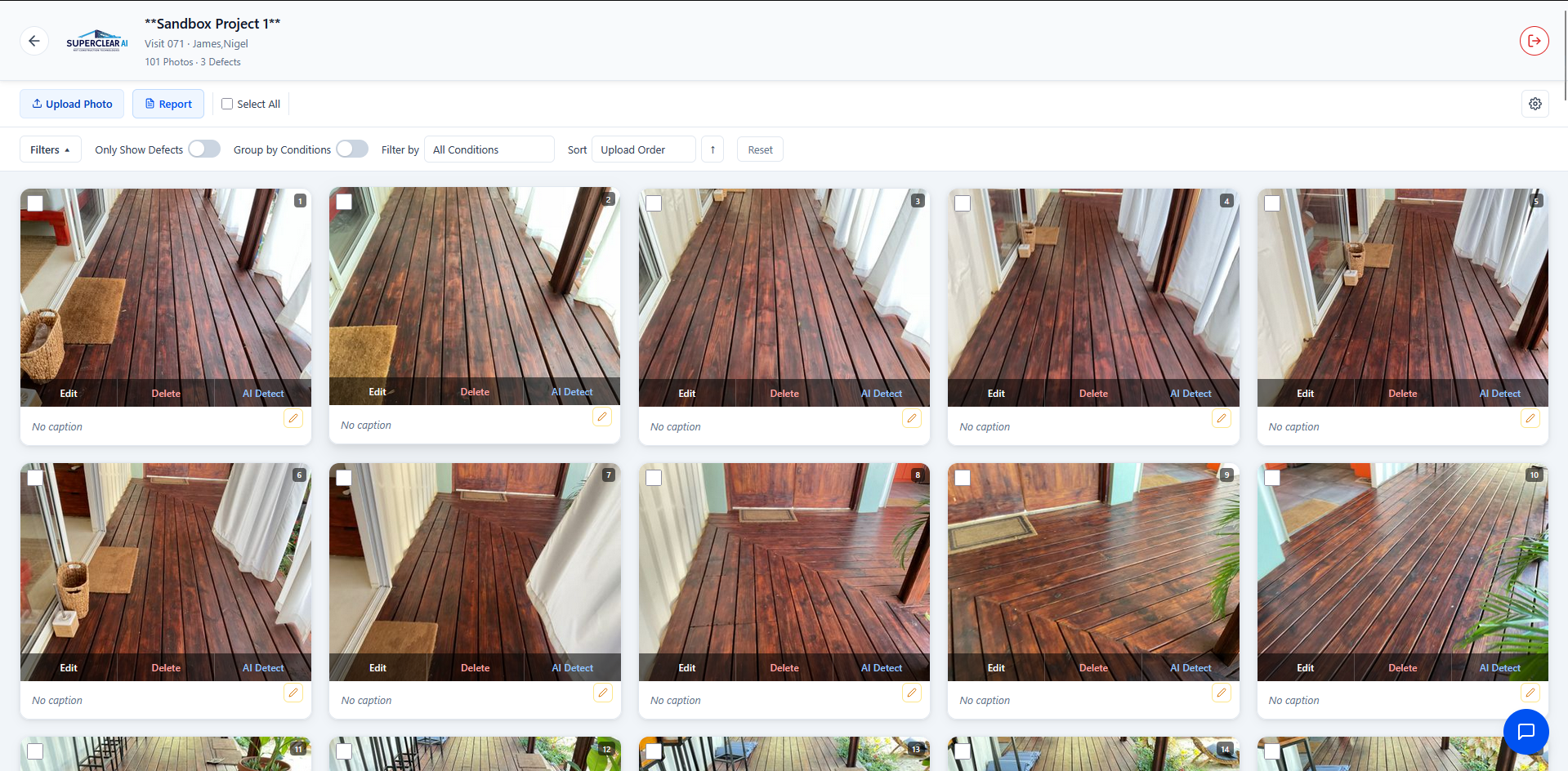Image resolution: width=1568 pixels, height=771 pixels.
Task: Select photo 3 checkbox
Action: pos(654,203)
